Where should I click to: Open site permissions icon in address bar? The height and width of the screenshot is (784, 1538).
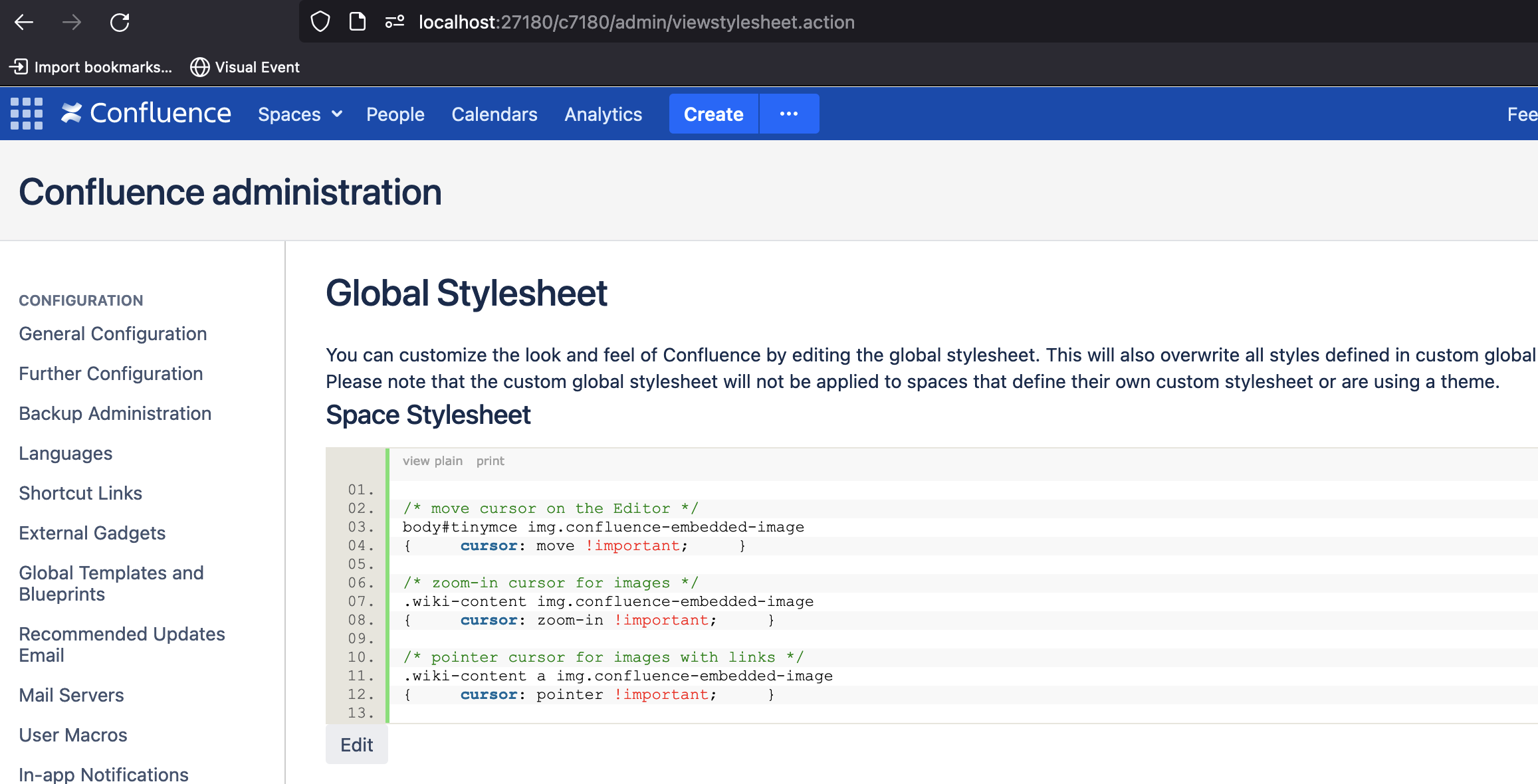pyautogui.click(x=395, y=22)
